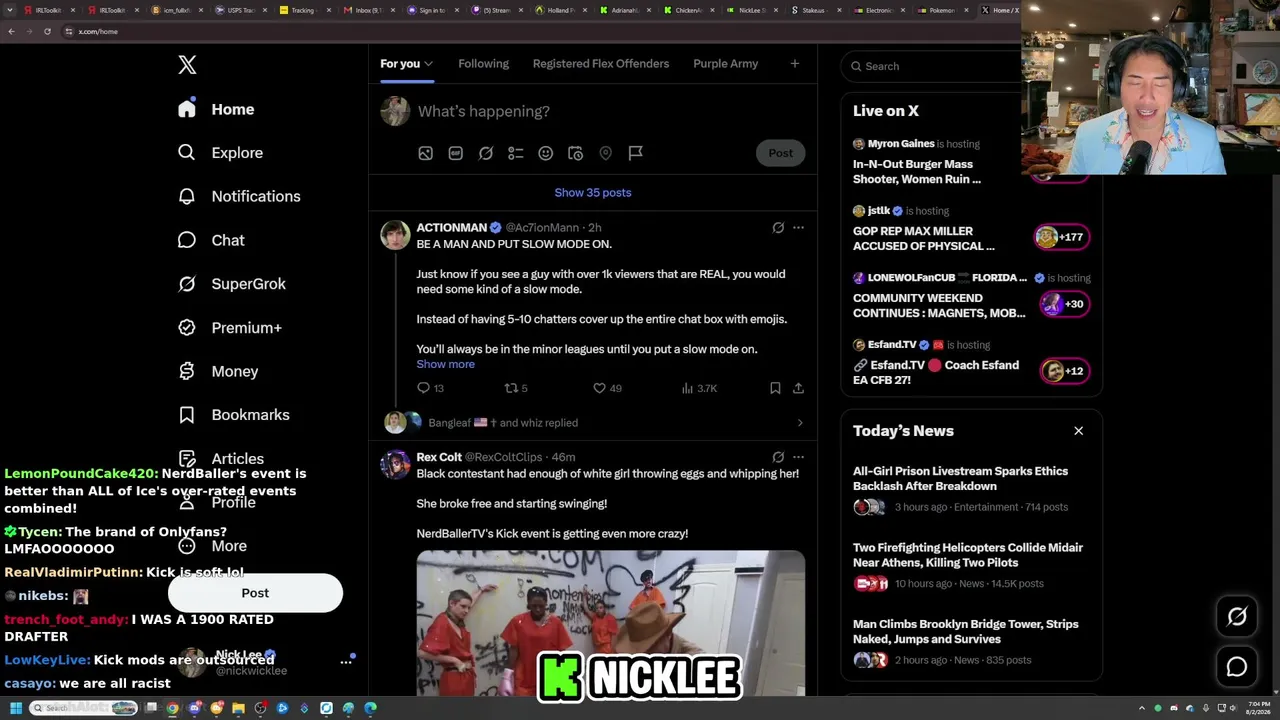Switch to the Purple Army tab
Screen dimensions: 1280x720
click(x=726, y=64)
